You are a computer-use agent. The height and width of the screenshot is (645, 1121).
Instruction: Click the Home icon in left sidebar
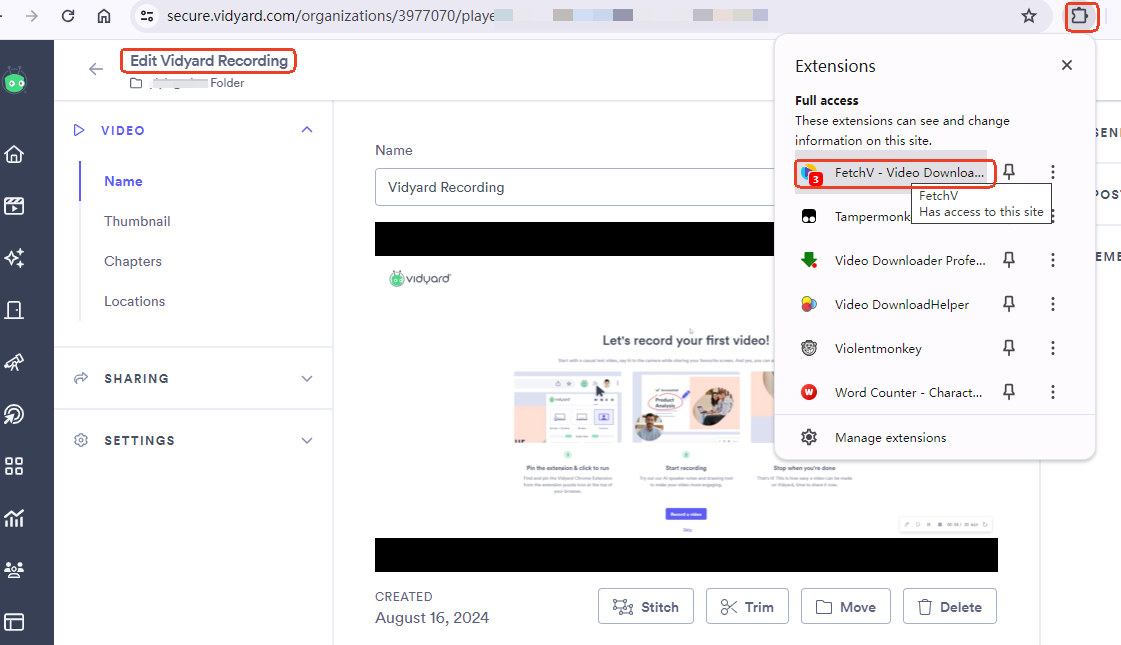14,154
